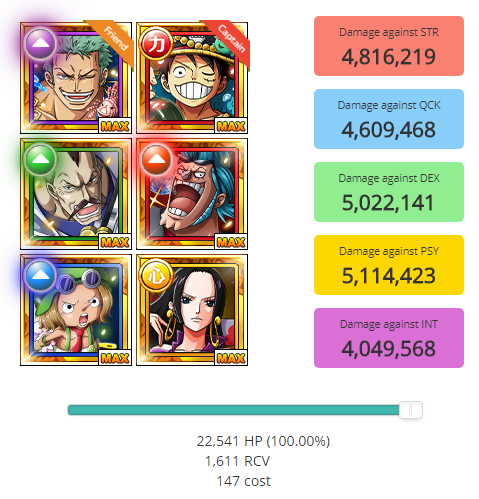
Task: Click the yellow PSY orb on Boa Hancock
Action: (x=156, y=275)
